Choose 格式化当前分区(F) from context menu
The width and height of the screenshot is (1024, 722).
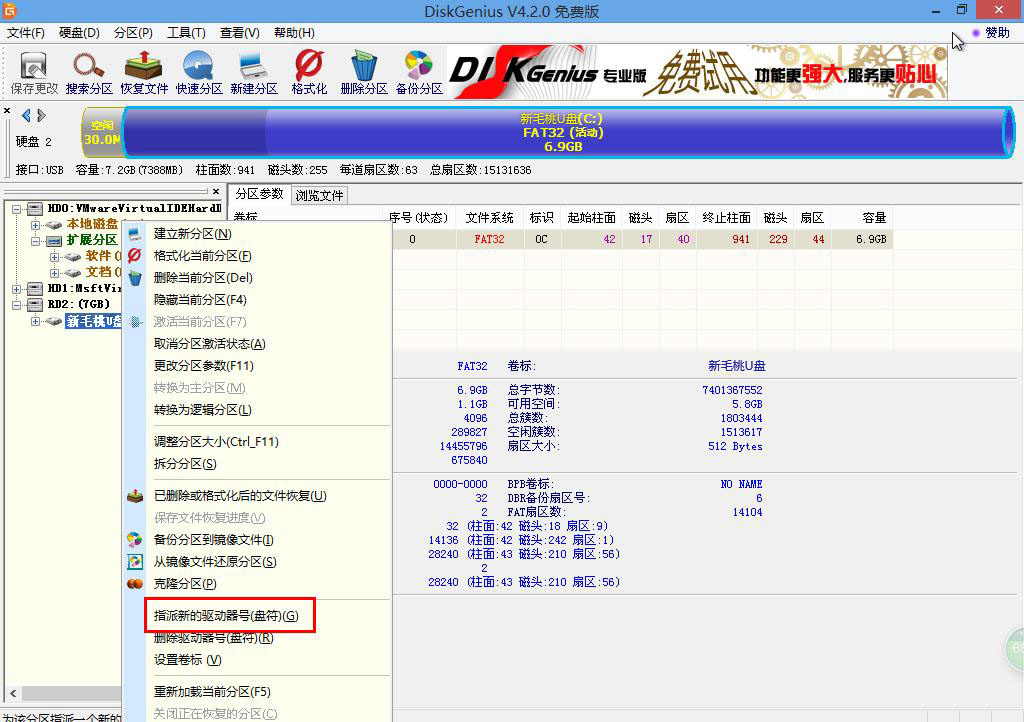(x=202, y=256)
